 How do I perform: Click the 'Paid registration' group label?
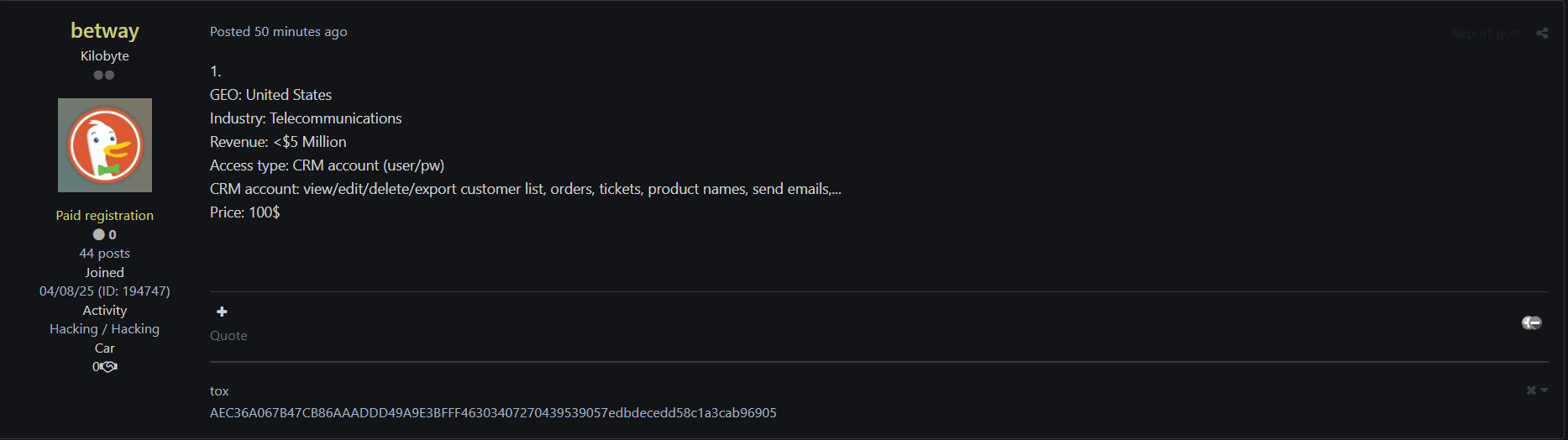(105, 216)
